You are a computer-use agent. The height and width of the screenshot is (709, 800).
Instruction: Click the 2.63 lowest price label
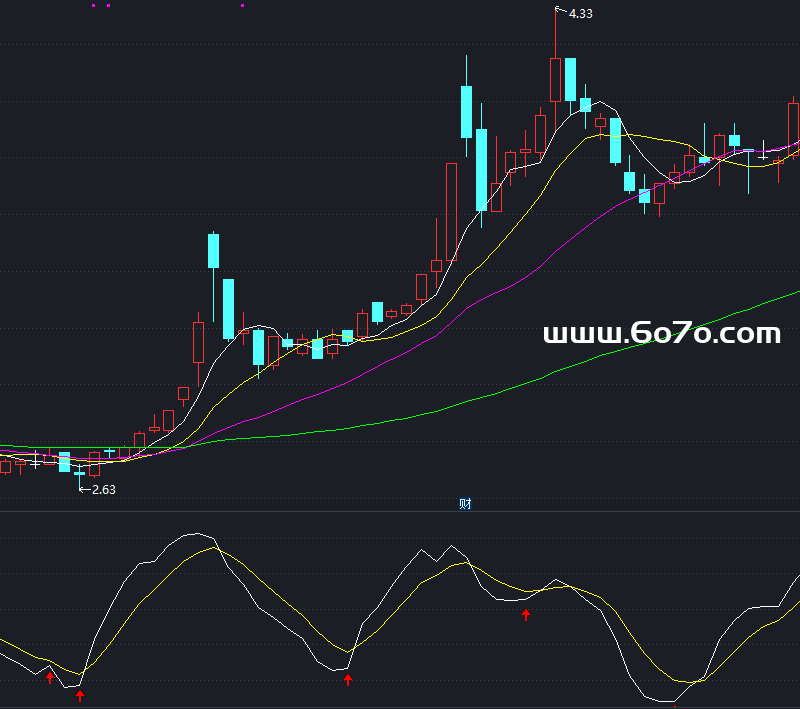[104, 490]
